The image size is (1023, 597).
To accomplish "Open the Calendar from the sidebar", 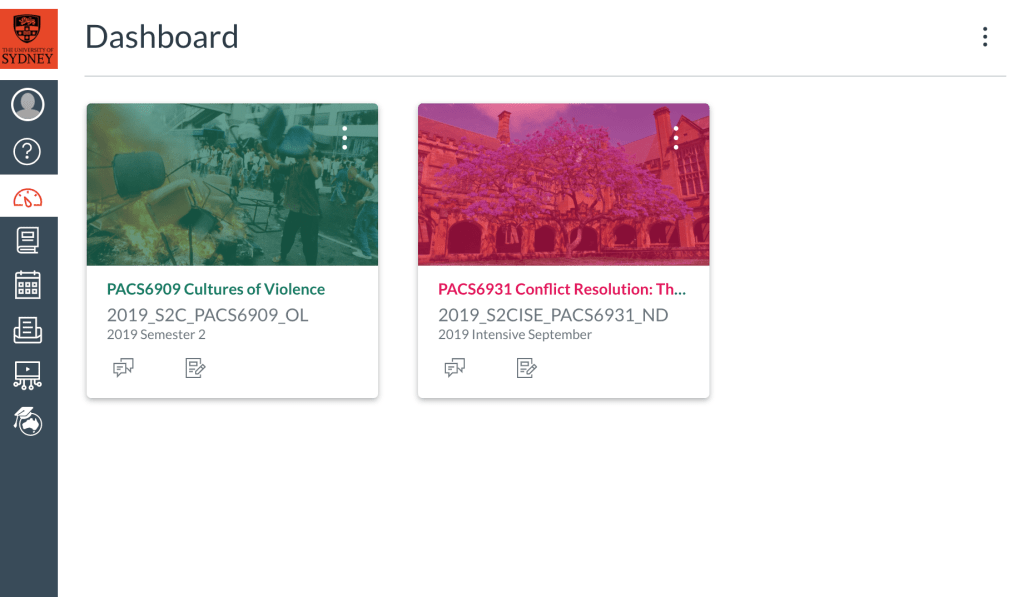I will click(28, 285).
